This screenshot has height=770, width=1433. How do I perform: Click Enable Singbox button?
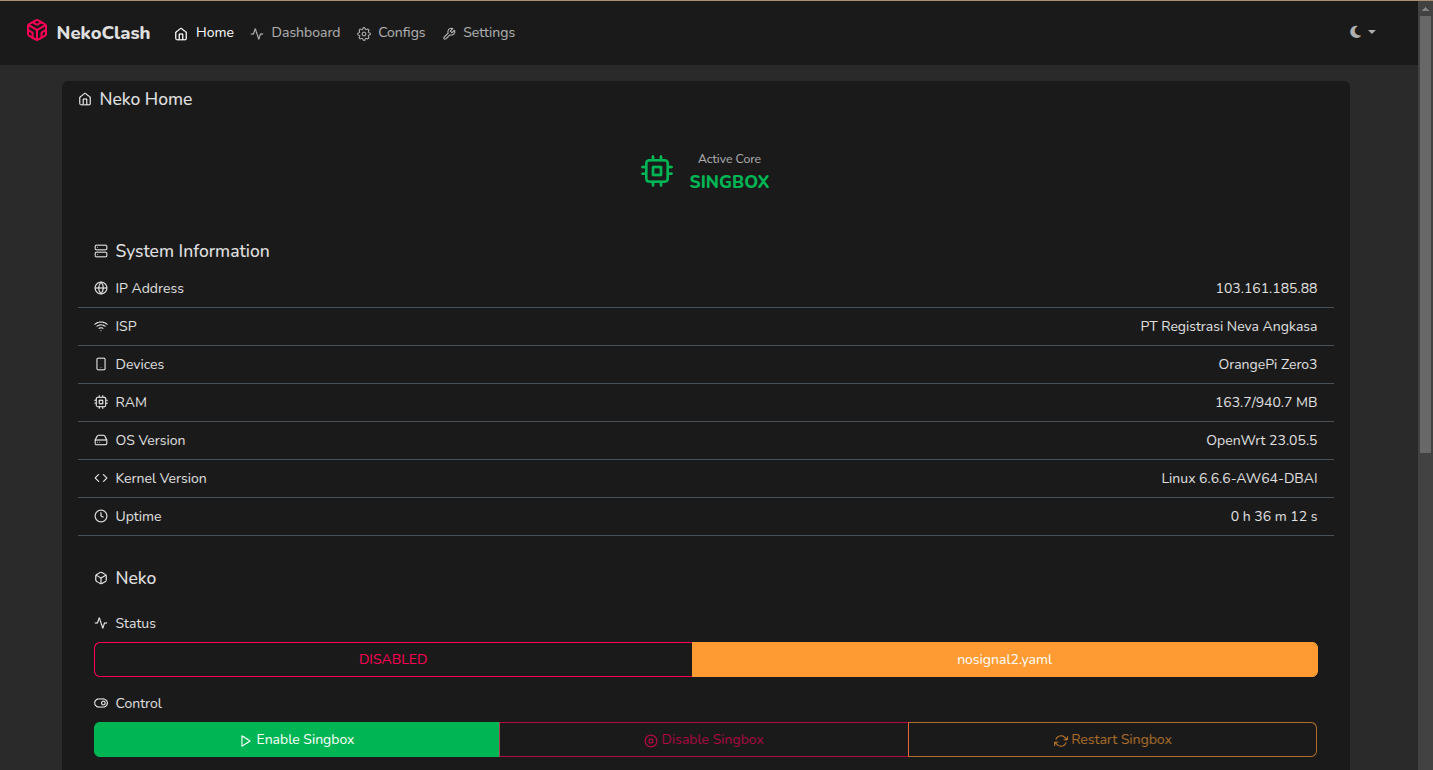297,740
